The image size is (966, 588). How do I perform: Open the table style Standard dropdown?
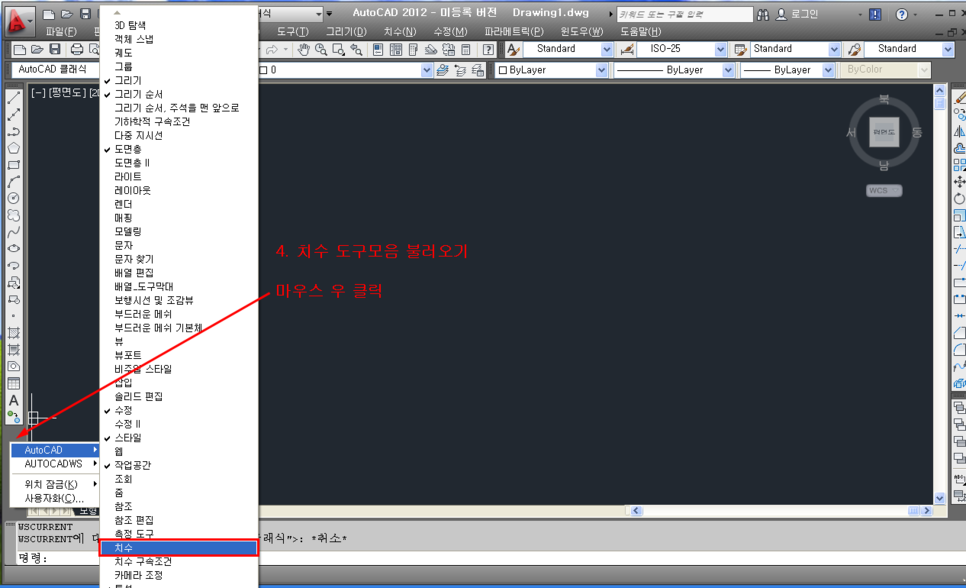834,49
